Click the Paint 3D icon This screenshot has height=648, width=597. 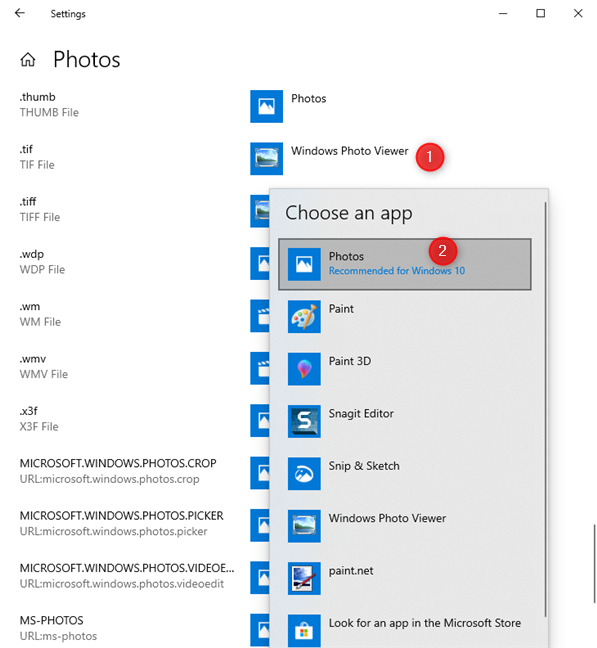(304, 369)
